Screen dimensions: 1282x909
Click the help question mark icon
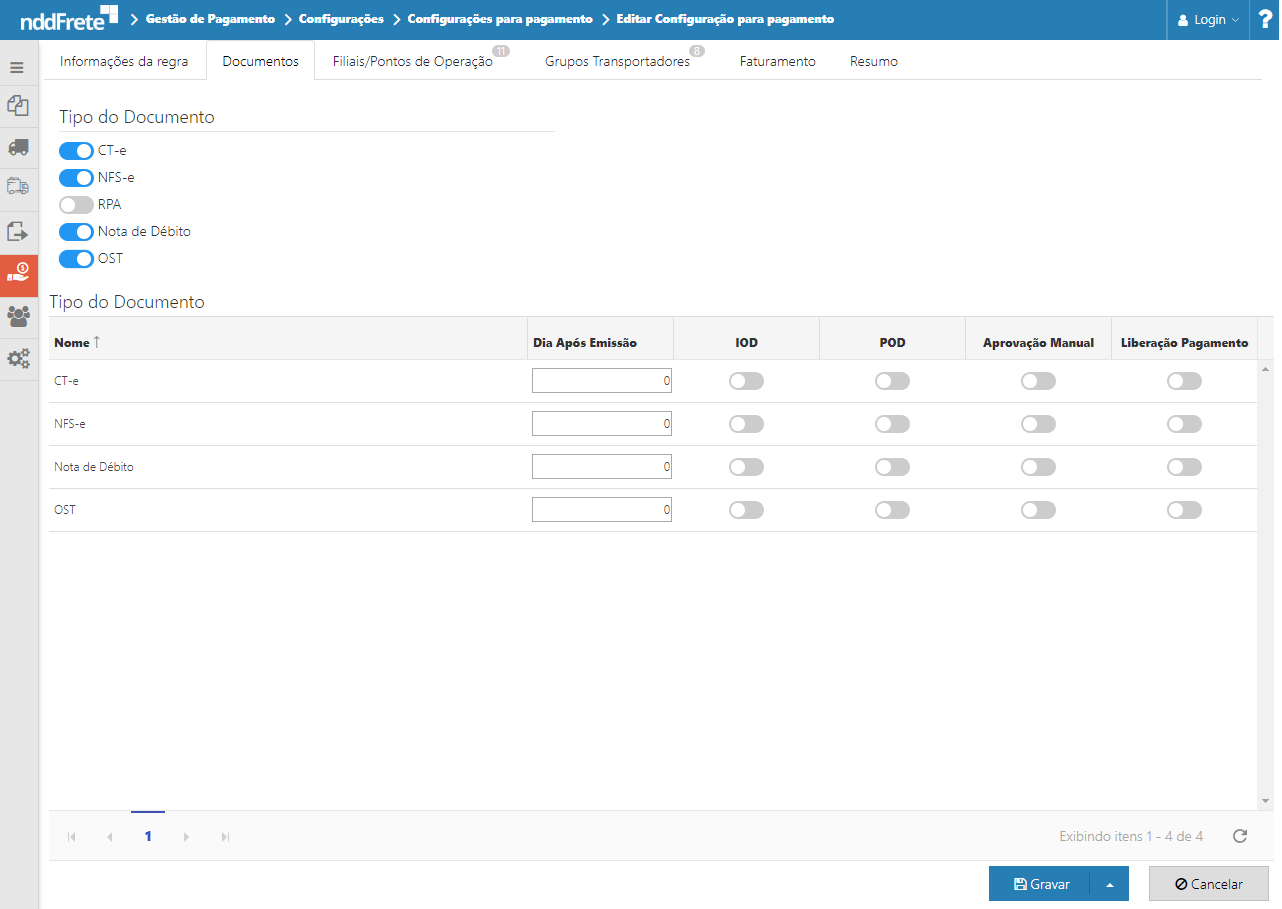tap(1264, 19)
